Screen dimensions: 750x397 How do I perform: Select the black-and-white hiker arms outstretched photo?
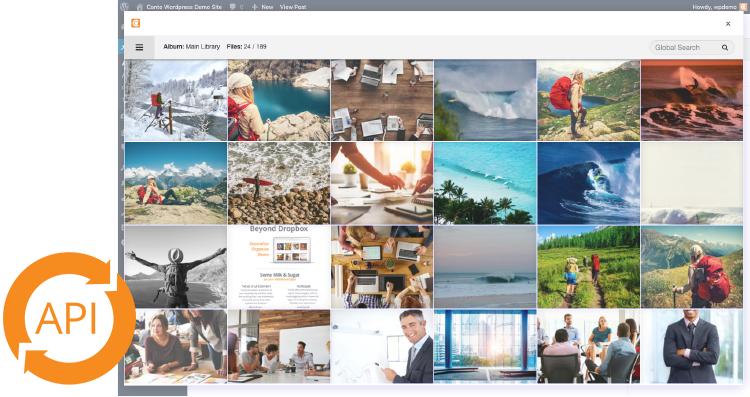(x=176, y=267)
